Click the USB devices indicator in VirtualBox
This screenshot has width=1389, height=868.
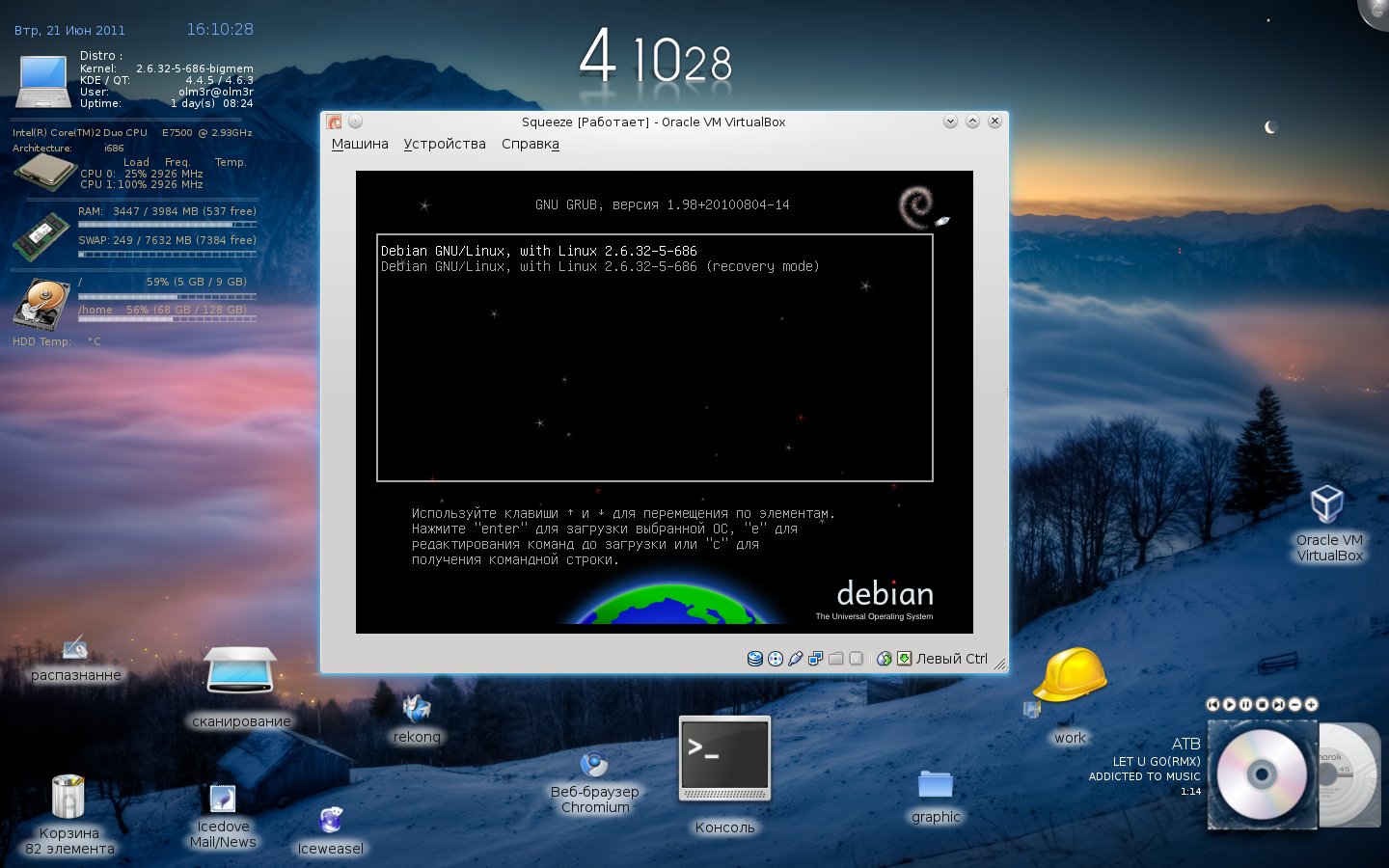[796, 659]
